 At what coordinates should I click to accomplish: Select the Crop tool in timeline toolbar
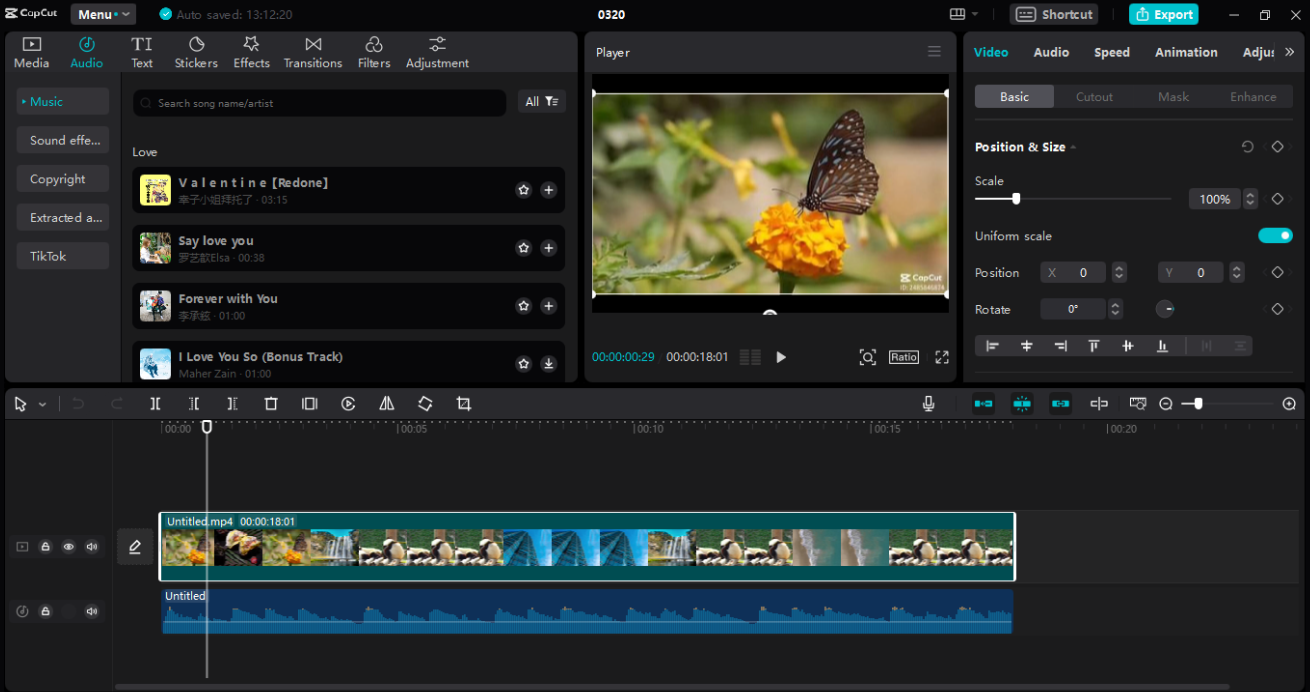[463, 404]
